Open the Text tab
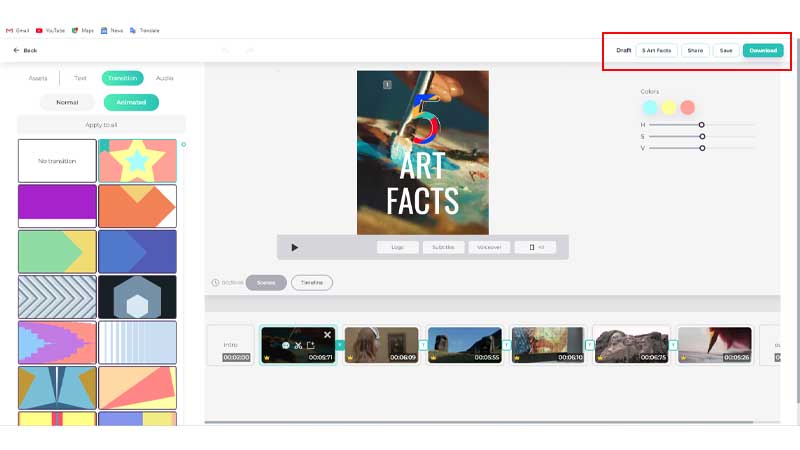This screenshot has width=800, height=450. coord(80,78)
